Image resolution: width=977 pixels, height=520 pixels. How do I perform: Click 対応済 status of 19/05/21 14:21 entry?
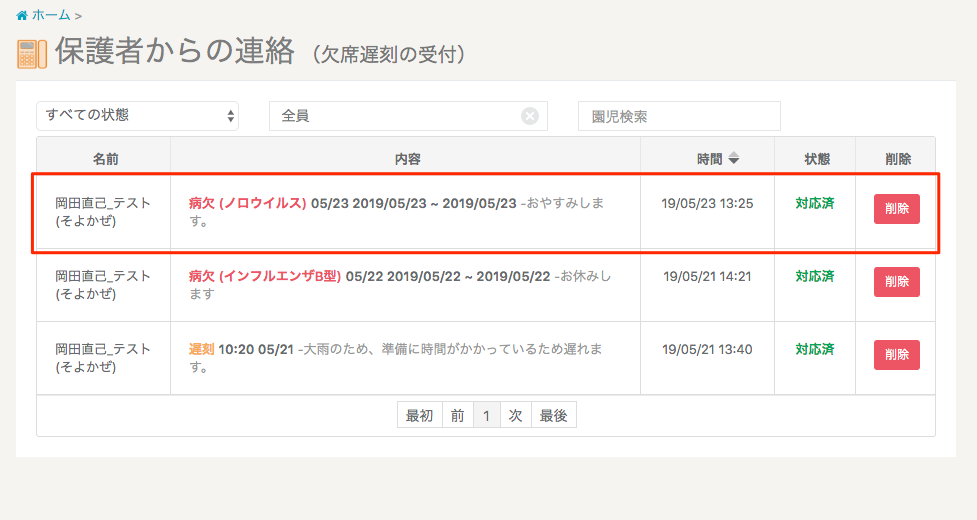[815, 276]
